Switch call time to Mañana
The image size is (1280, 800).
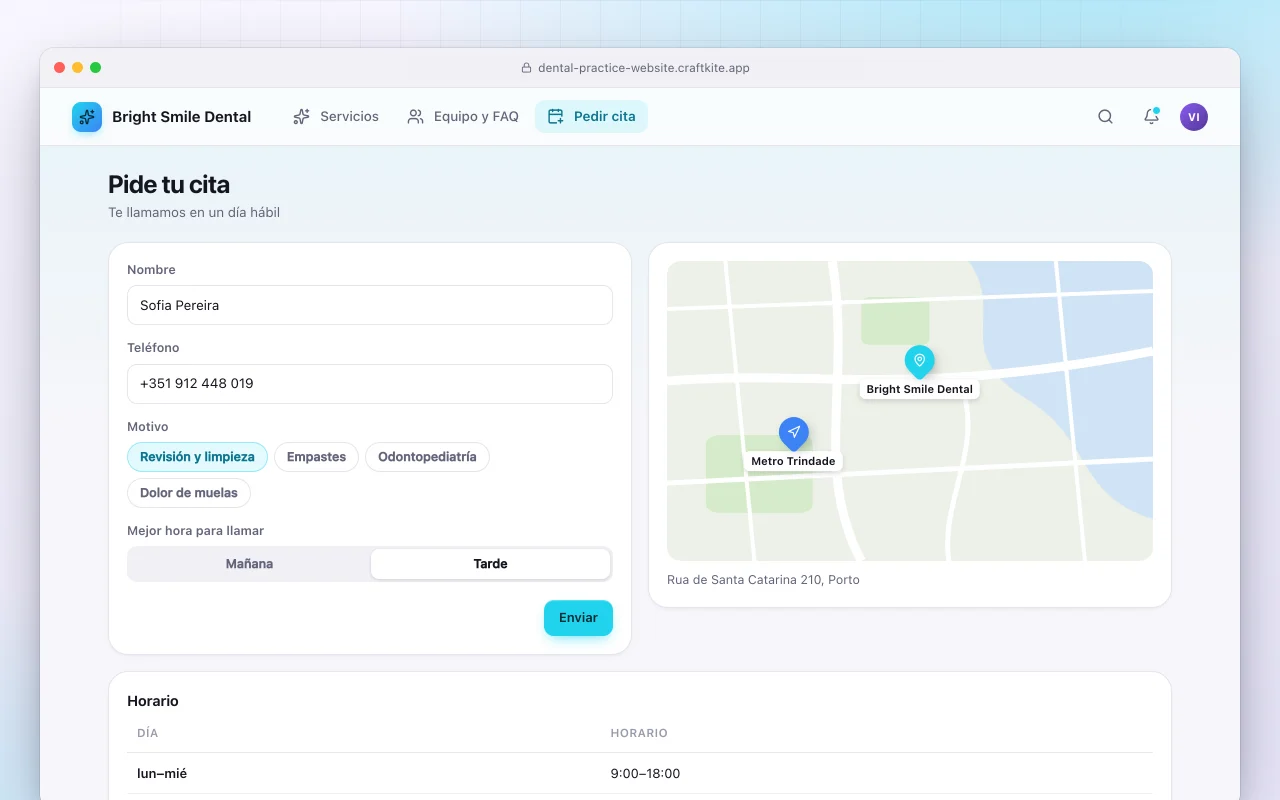[249, 564]
